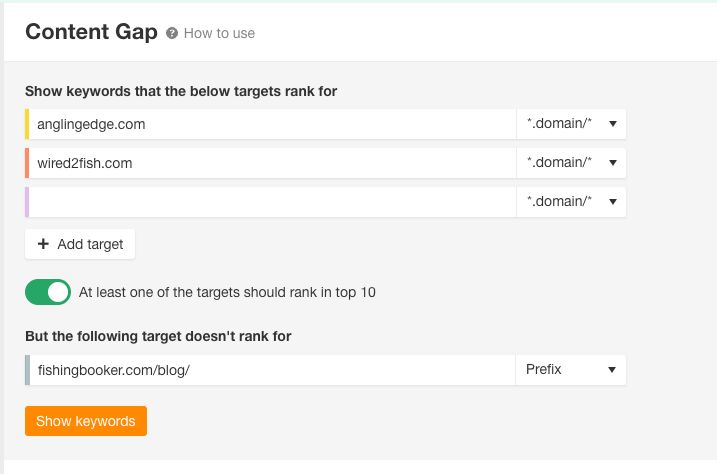Viewport: 717px width, 474px height.
Task: Click the orange color marker beside wired2fish.com
Action: point(28,163)
